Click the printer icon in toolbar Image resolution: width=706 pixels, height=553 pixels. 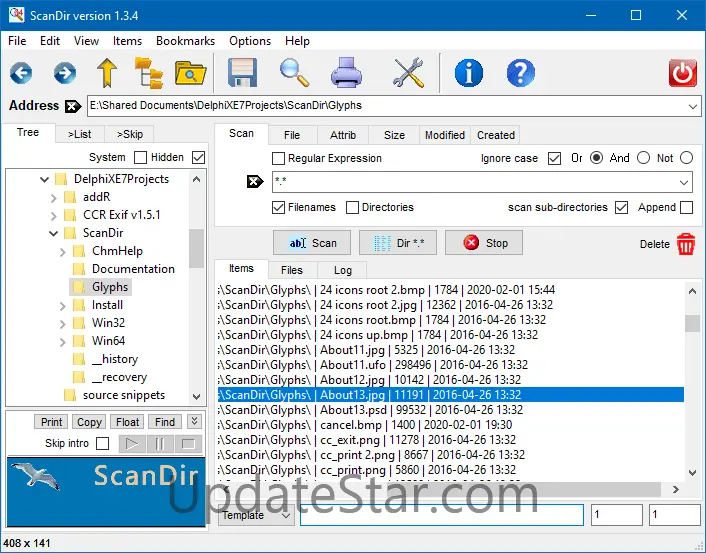click(346, 73)
